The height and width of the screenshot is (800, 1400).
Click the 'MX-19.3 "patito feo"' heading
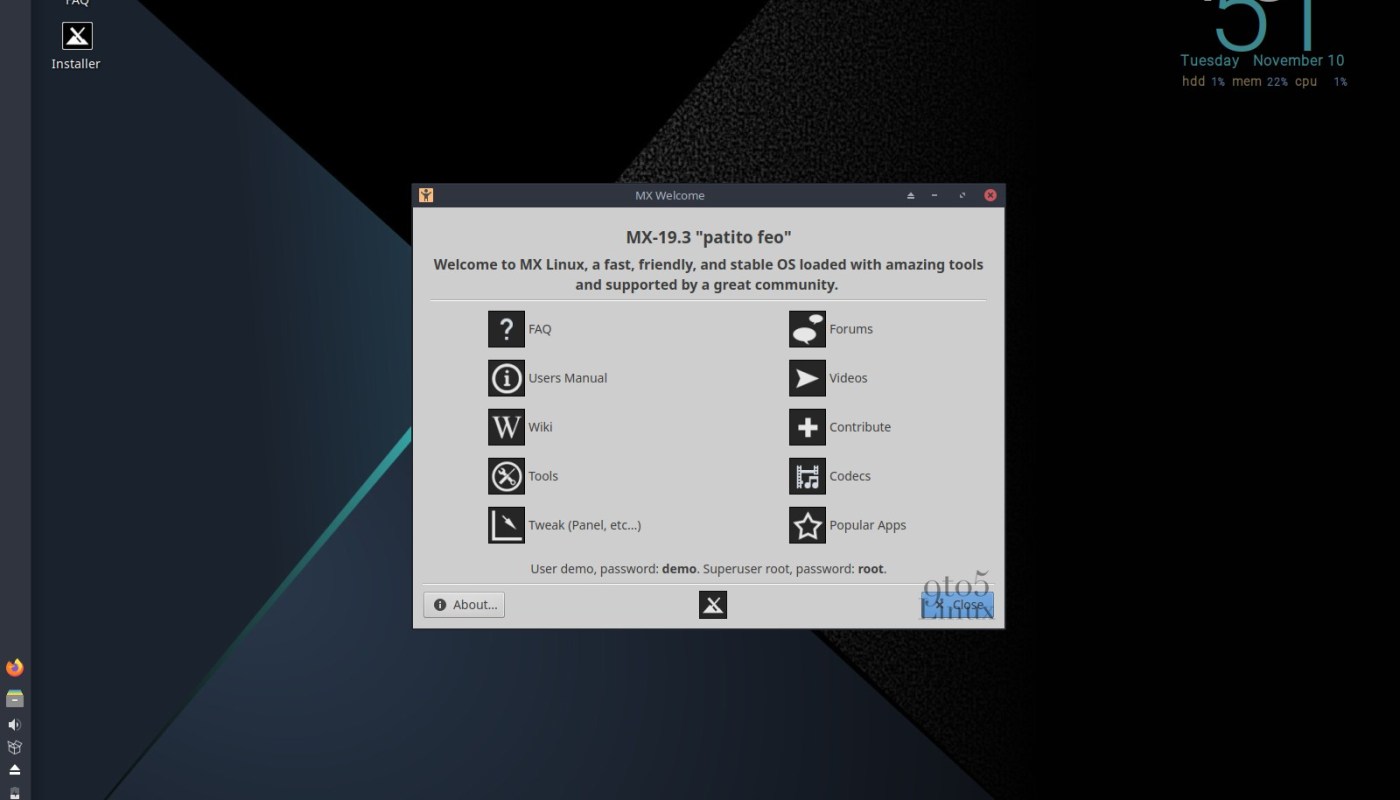[708, 238]
